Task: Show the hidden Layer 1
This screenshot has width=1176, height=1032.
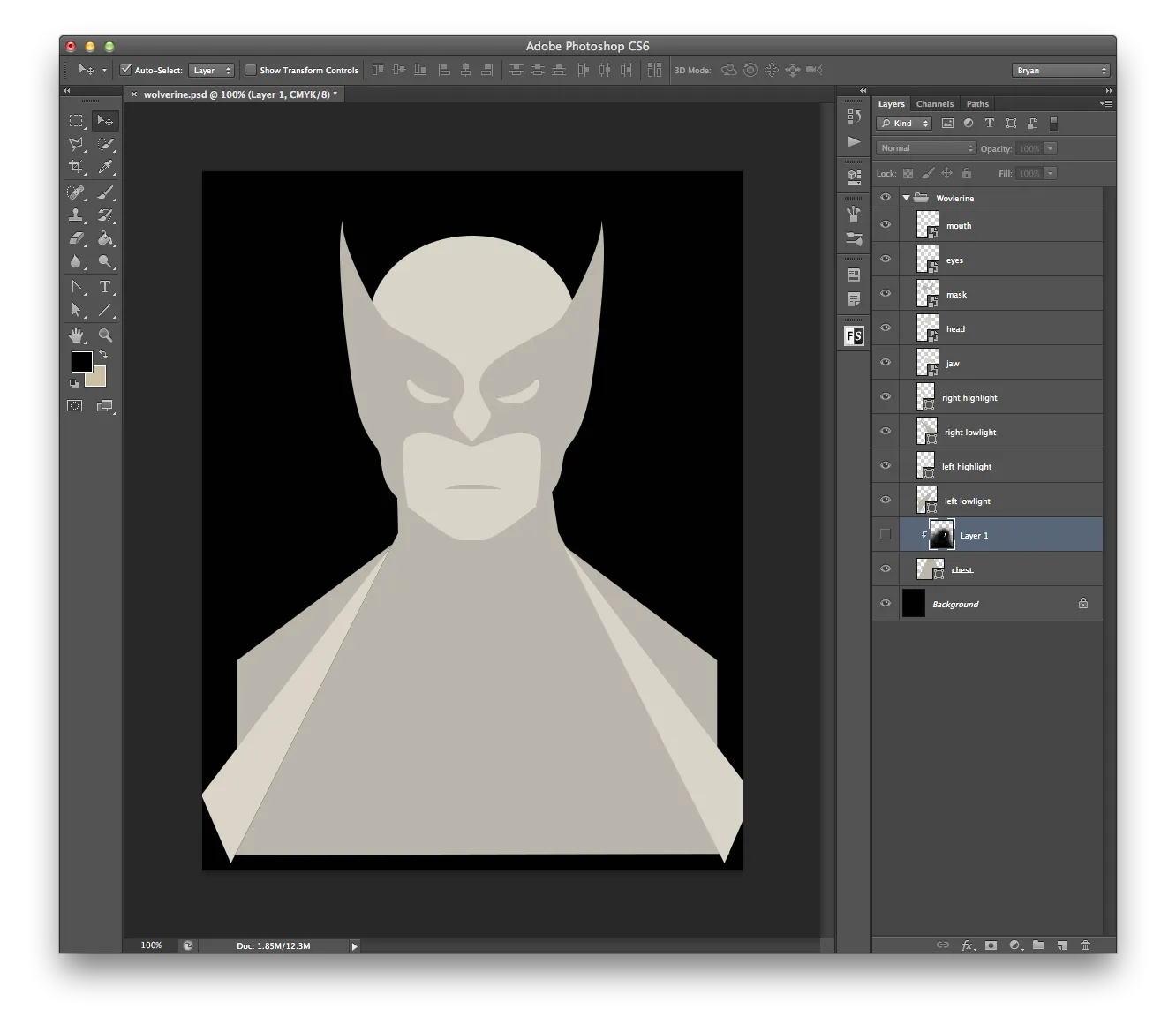Action: coord(886,535)
